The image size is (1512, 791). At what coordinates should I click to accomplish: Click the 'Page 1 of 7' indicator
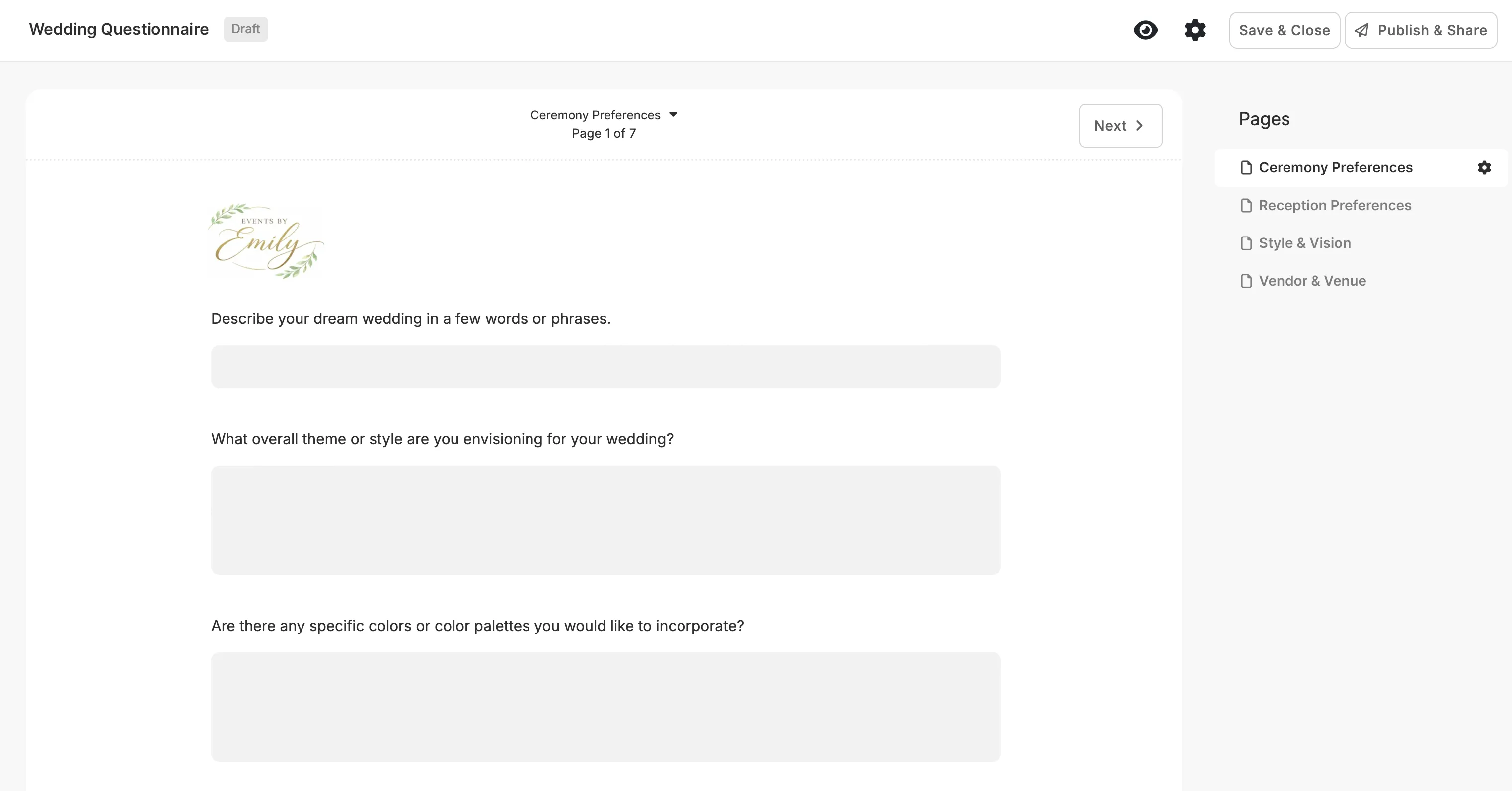click(604, 133)
